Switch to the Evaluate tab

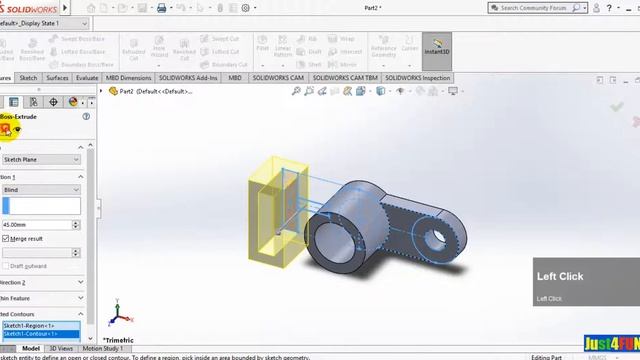point(87,78)
